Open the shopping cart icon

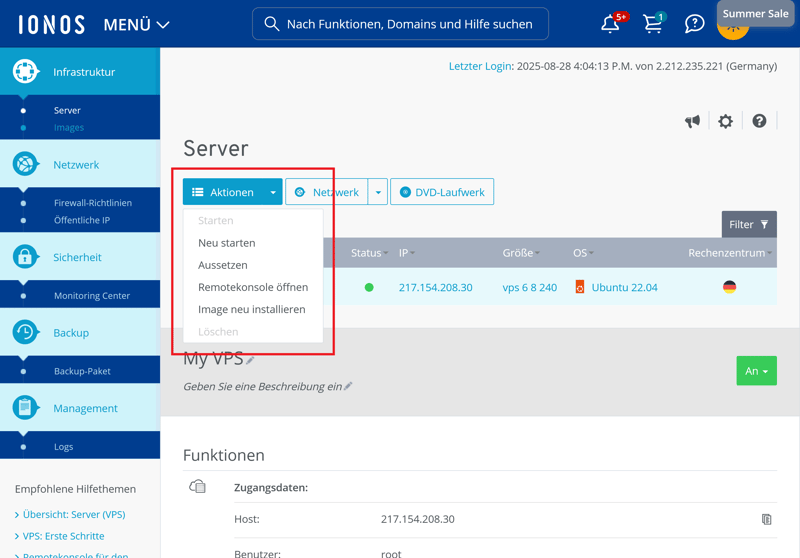point(653,24)
